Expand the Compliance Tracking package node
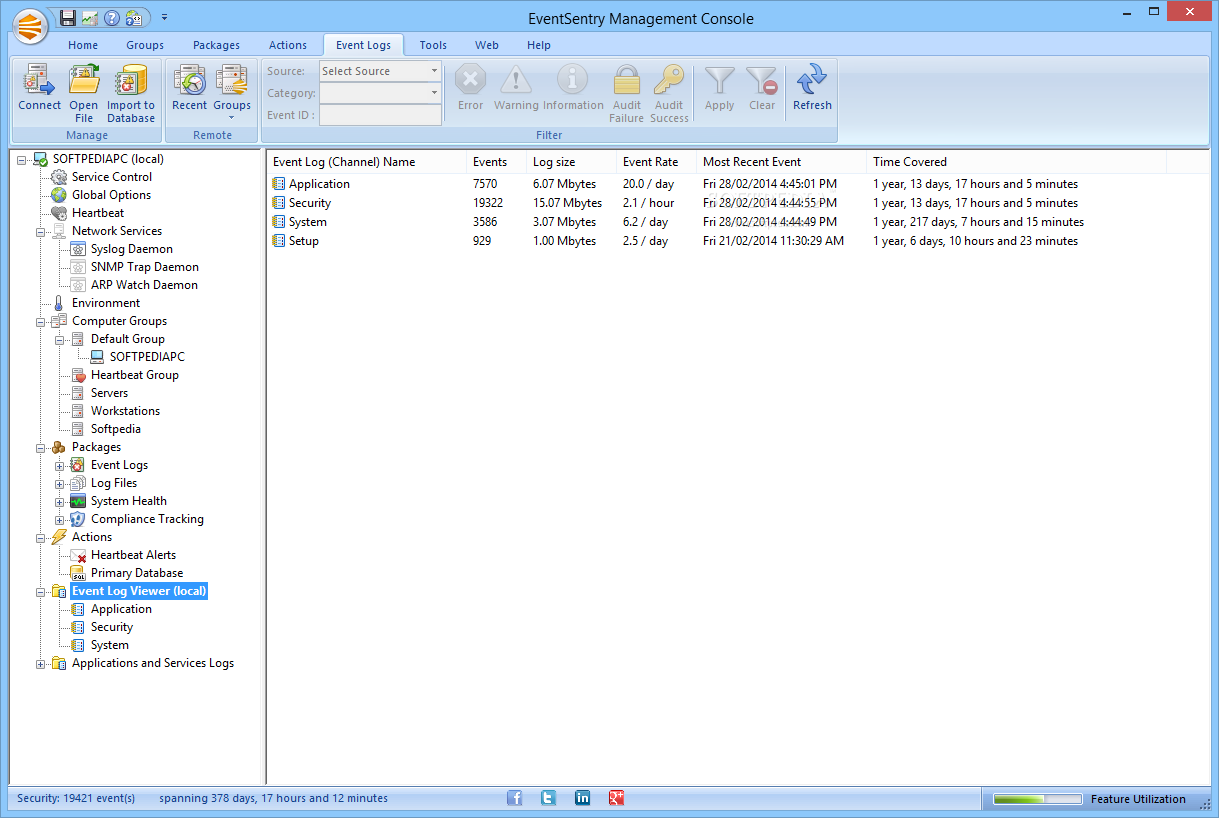The image size is (1219, 818). (x=60, y=519)
